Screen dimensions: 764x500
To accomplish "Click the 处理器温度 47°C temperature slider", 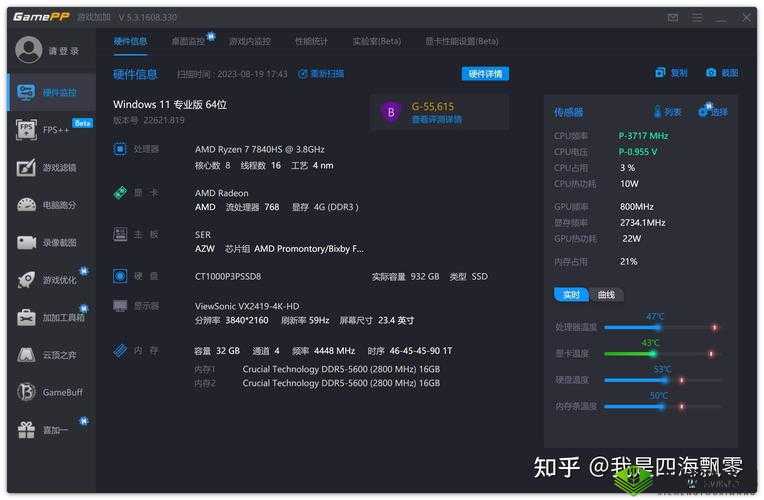I will pos(663,327).
